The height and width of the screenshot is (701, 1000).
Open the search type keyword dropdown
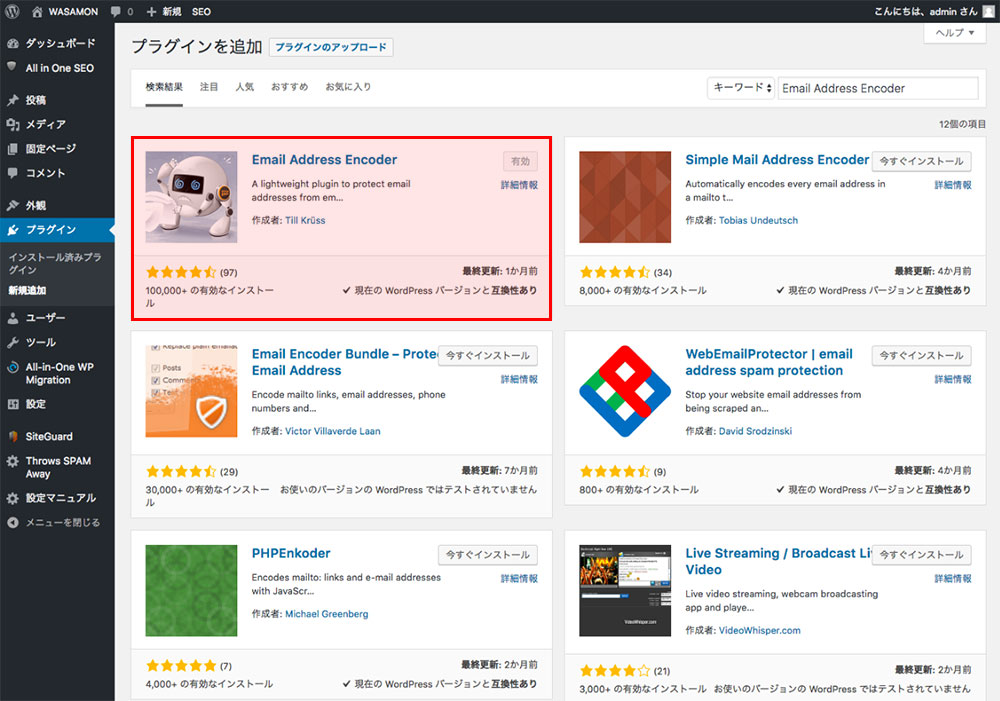coord(742,88)
